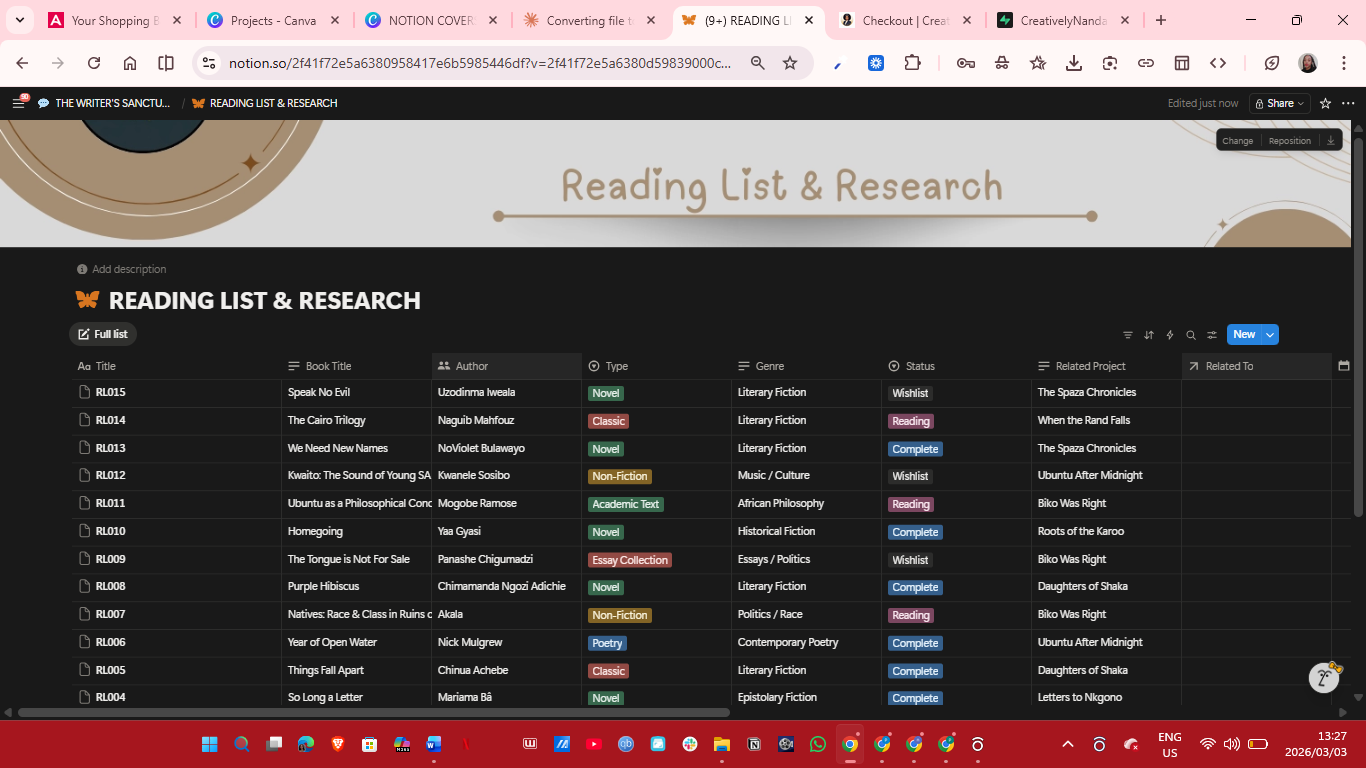Click the sort icon above the database
Viewport: 1366px width, 768px height.
click(x=1148, y=334)
